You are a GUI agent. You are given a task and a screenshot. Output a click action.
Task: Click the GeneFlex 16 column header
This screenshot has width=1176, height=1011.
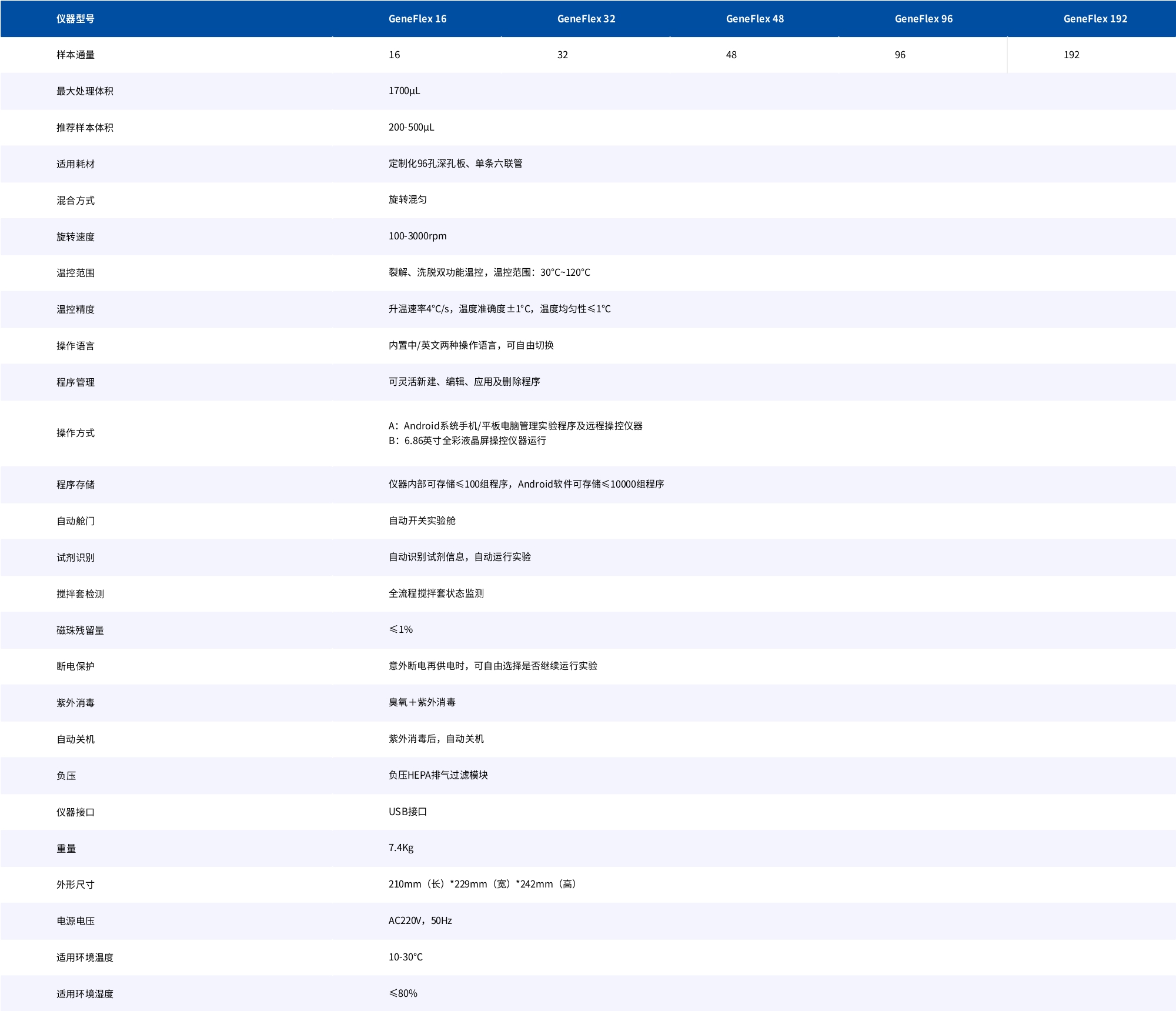click(x=417, y=19)
